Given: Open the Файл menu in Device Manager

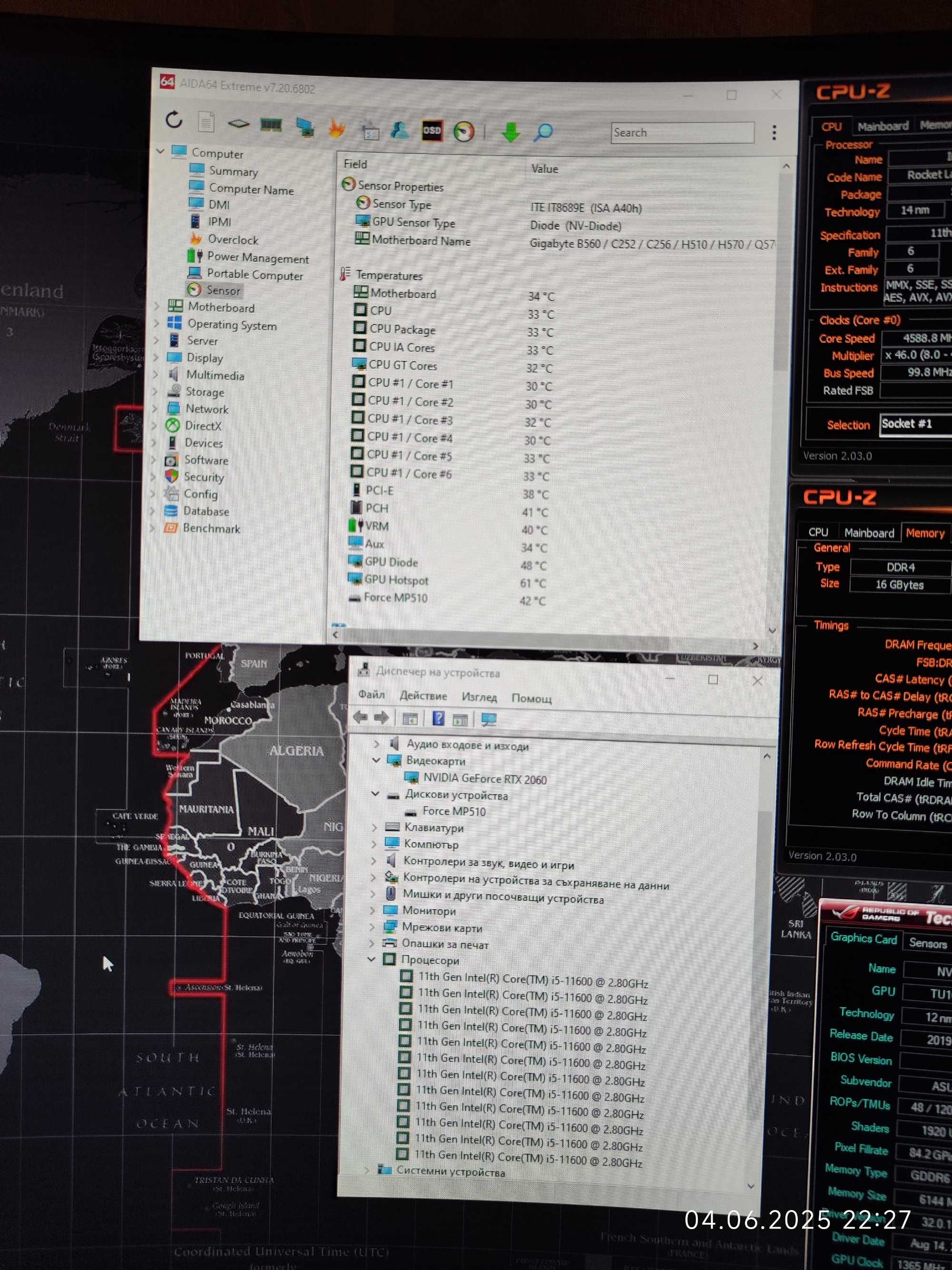Looking at the screenshot, I should pos(371,694).
